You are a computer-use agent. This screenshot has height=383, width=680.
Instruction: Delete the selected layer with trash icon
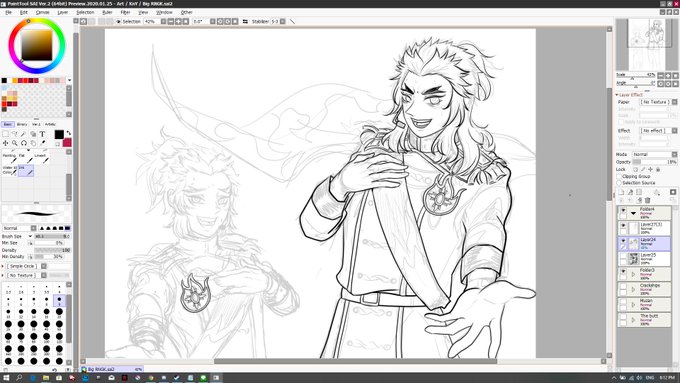click(x=647, y=200)
